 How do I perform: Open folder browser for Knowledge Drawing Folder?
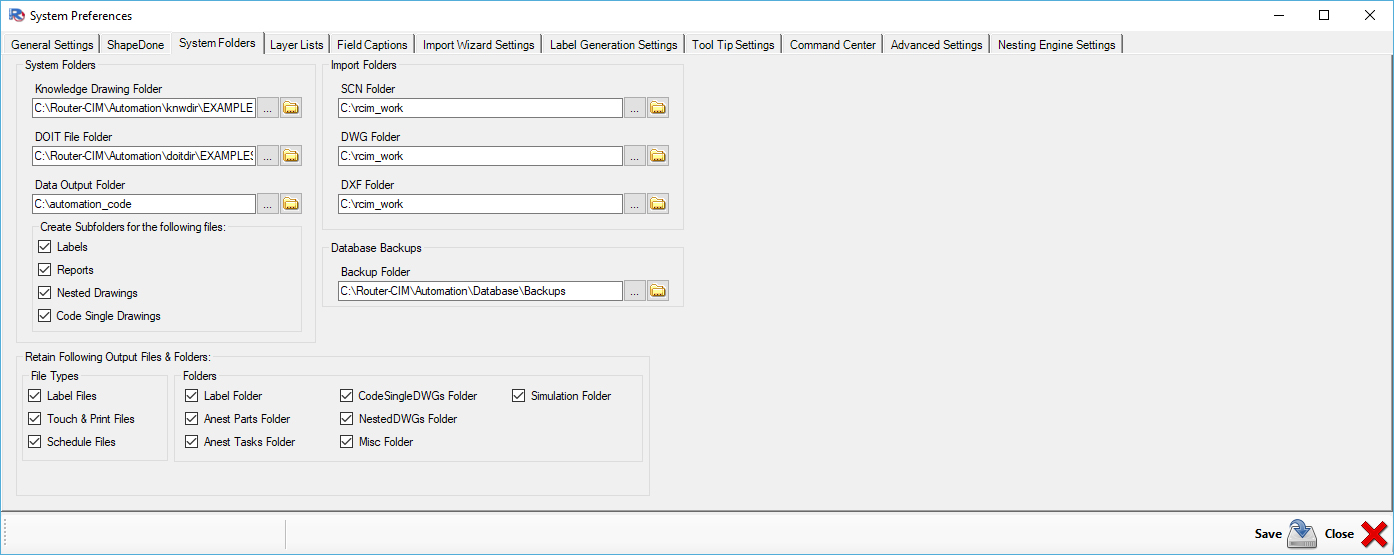[291, 108]
